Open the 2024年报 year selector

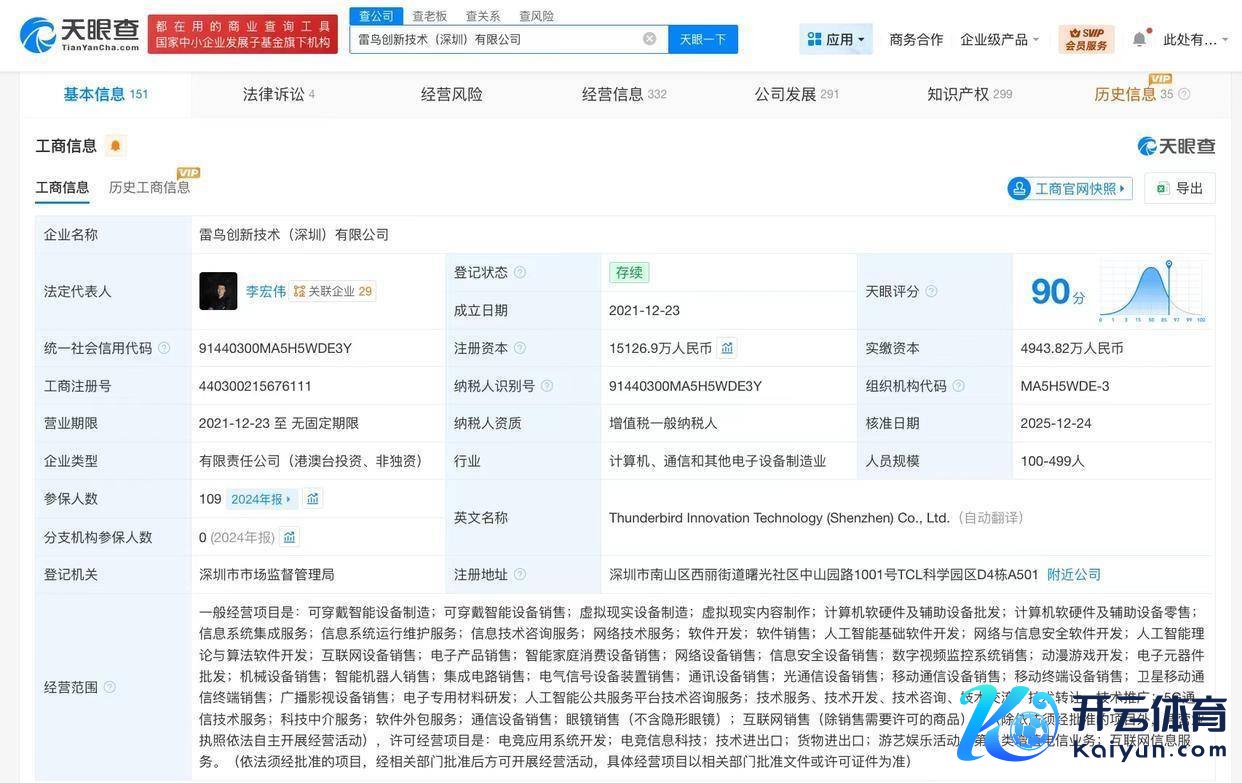[x=261, y=499]
